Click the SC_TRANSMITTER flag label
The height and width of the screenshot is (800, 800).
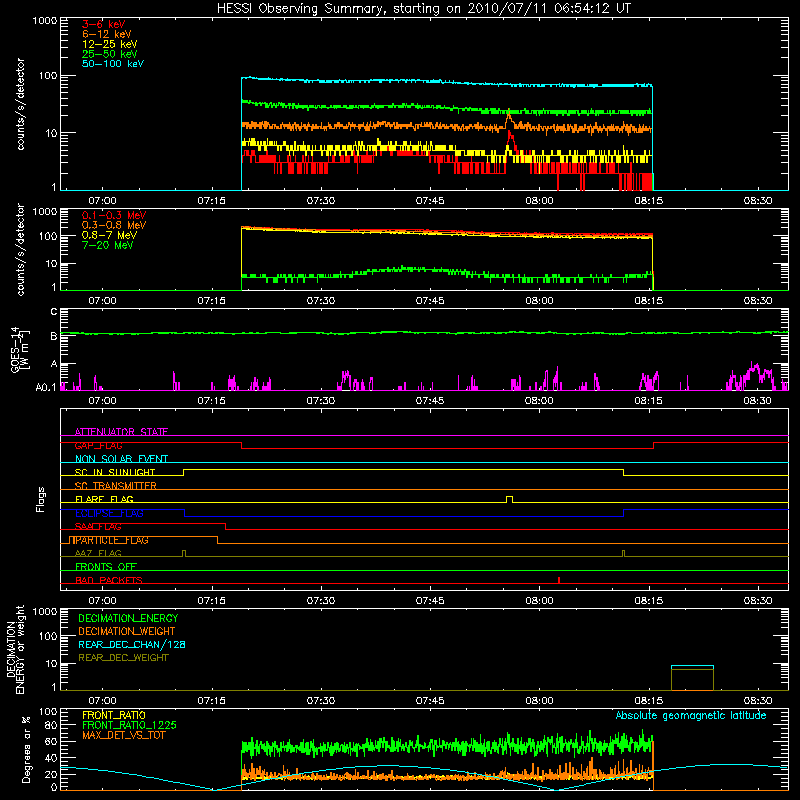tap(115, 486)
